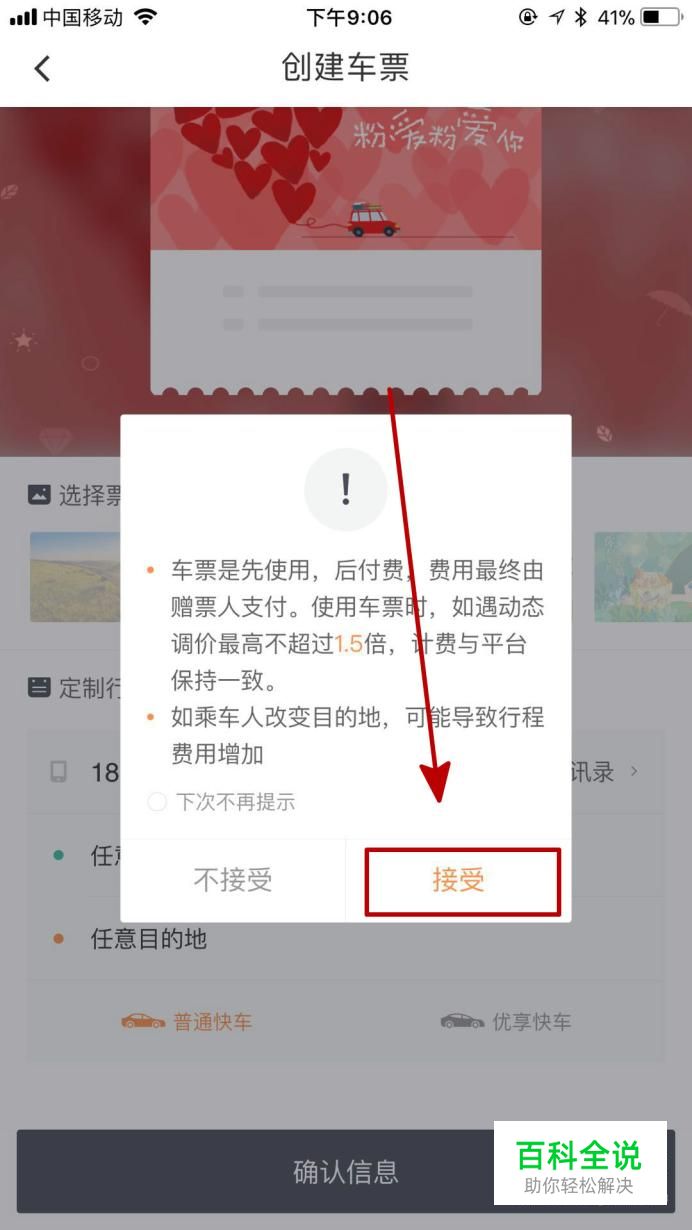Choose 优享快车 ride type
The width and height of the screenshot is (692, 1230).
506,1021
